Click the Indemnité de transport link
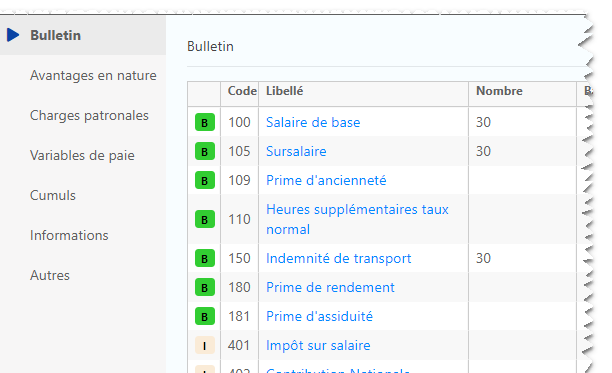 point(338,258)
